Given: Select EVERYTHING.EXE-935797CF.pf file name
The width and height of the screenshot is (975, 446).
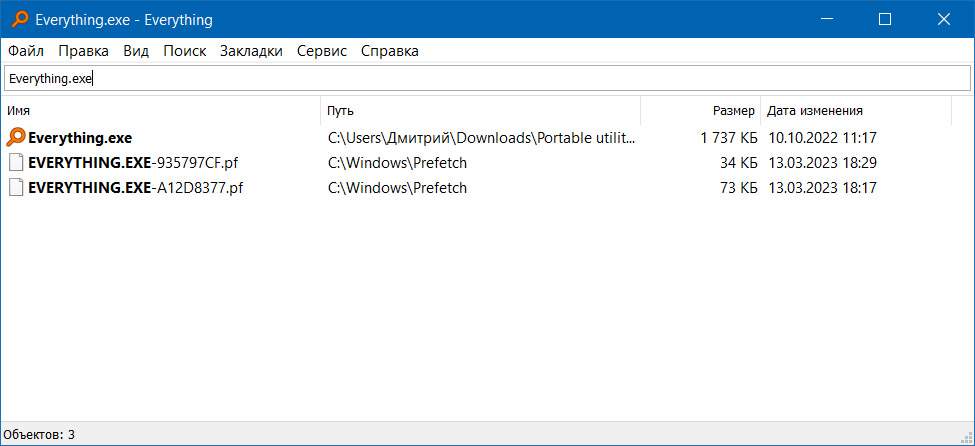Looking at the screenshot, I should (133, 163).
